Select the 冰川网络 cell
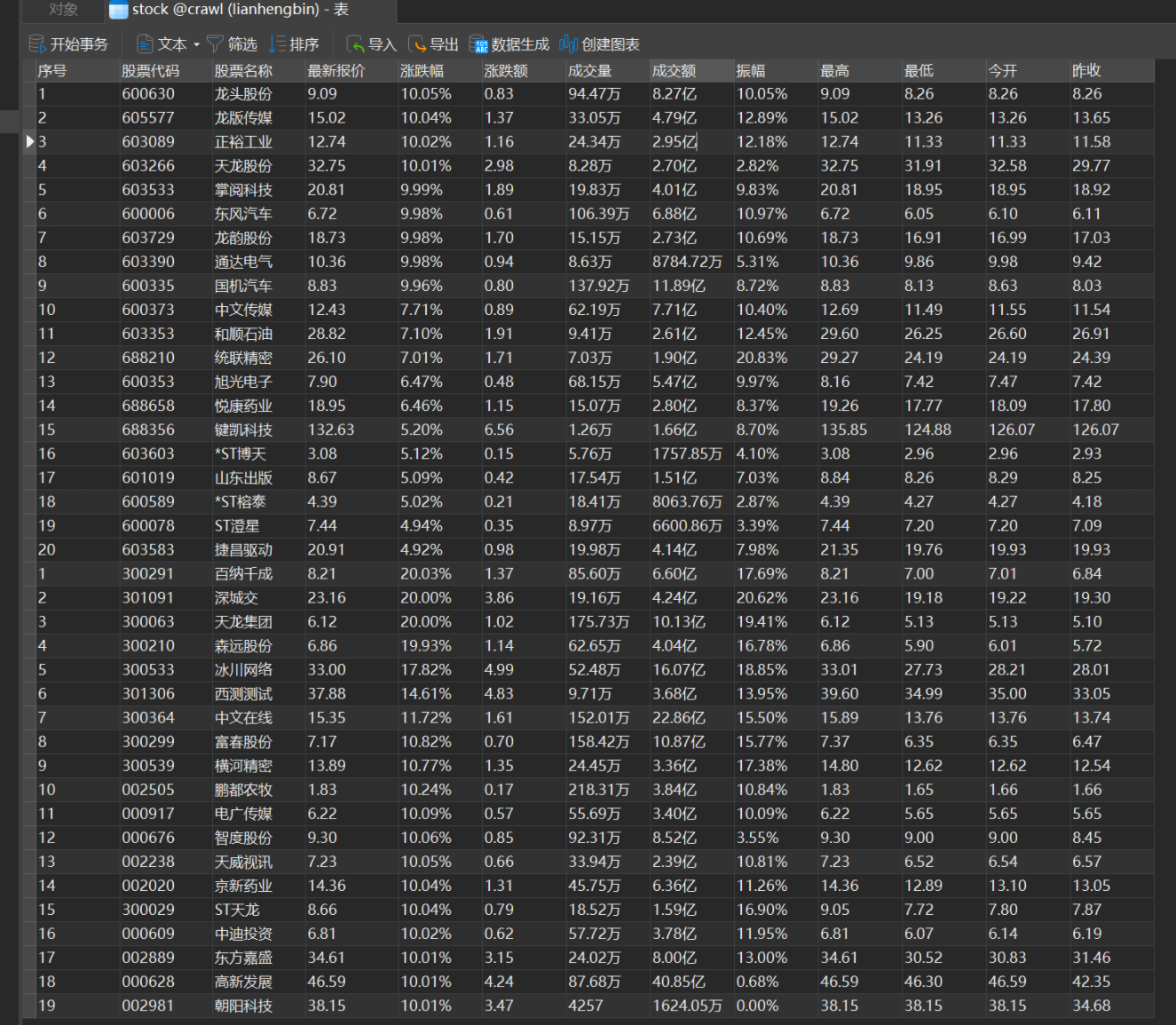 point(258,668)
